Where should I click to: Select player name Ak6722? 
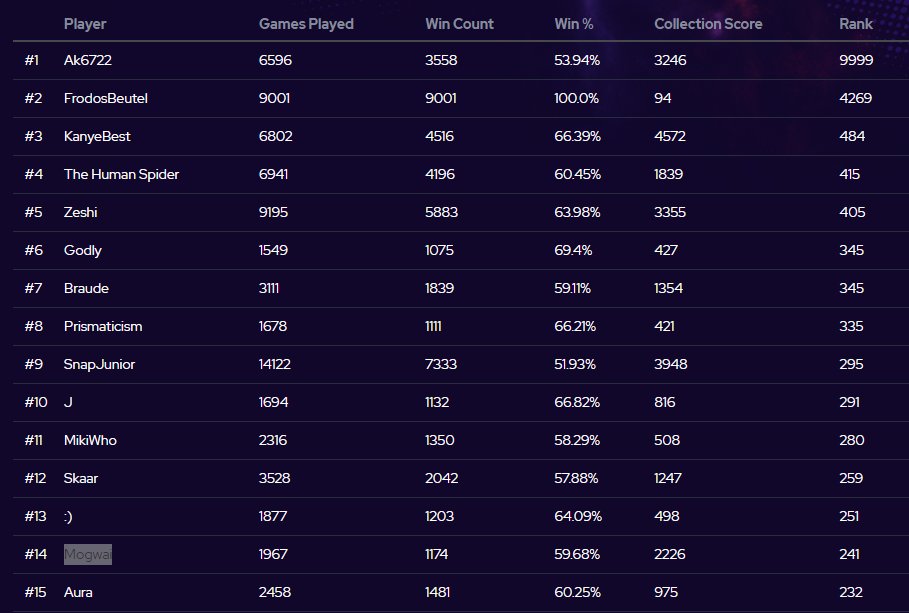(88, 60)
